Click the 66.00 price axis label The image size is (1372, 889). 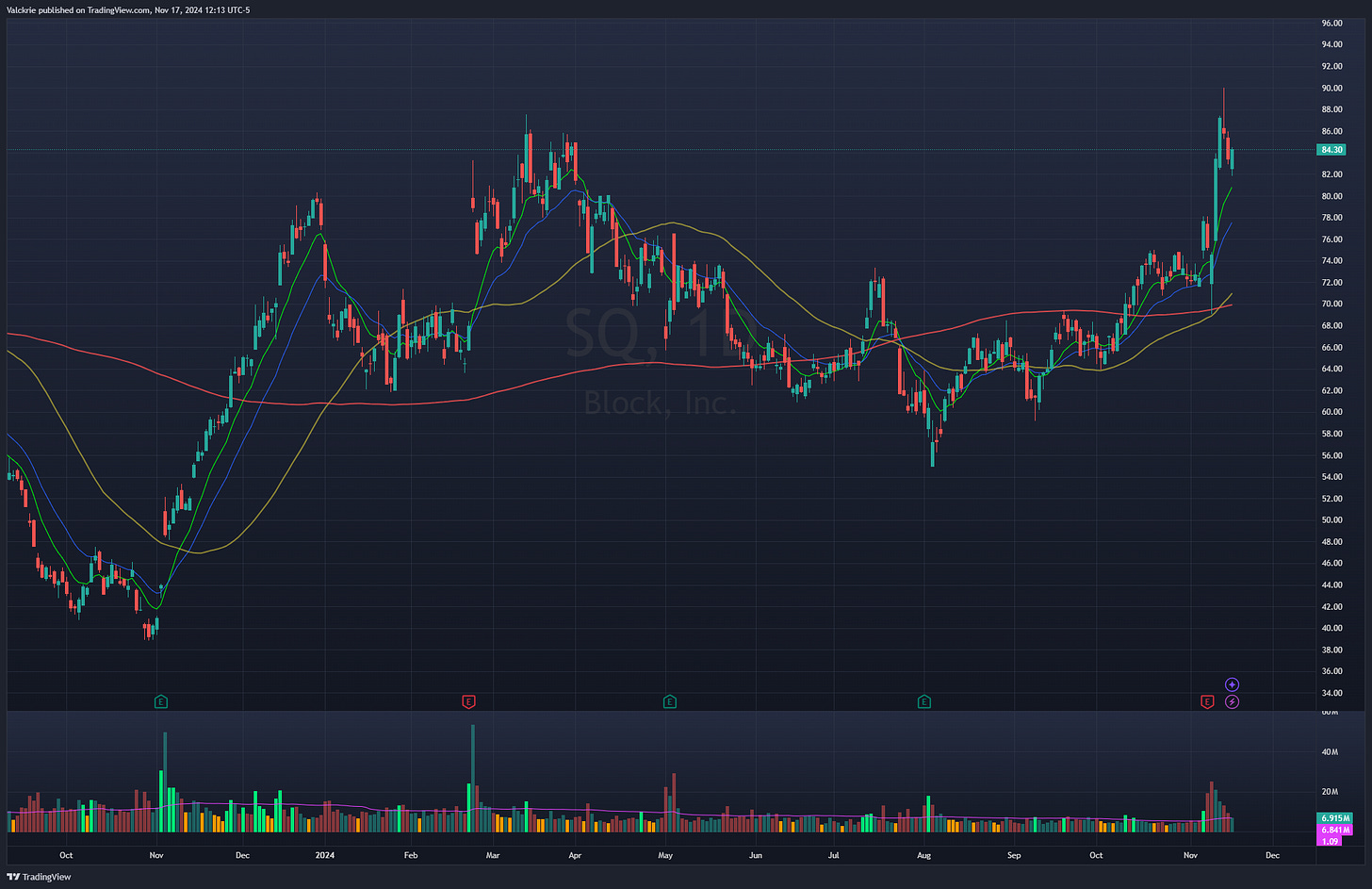pyautogui.click(x=1331, y=347)
